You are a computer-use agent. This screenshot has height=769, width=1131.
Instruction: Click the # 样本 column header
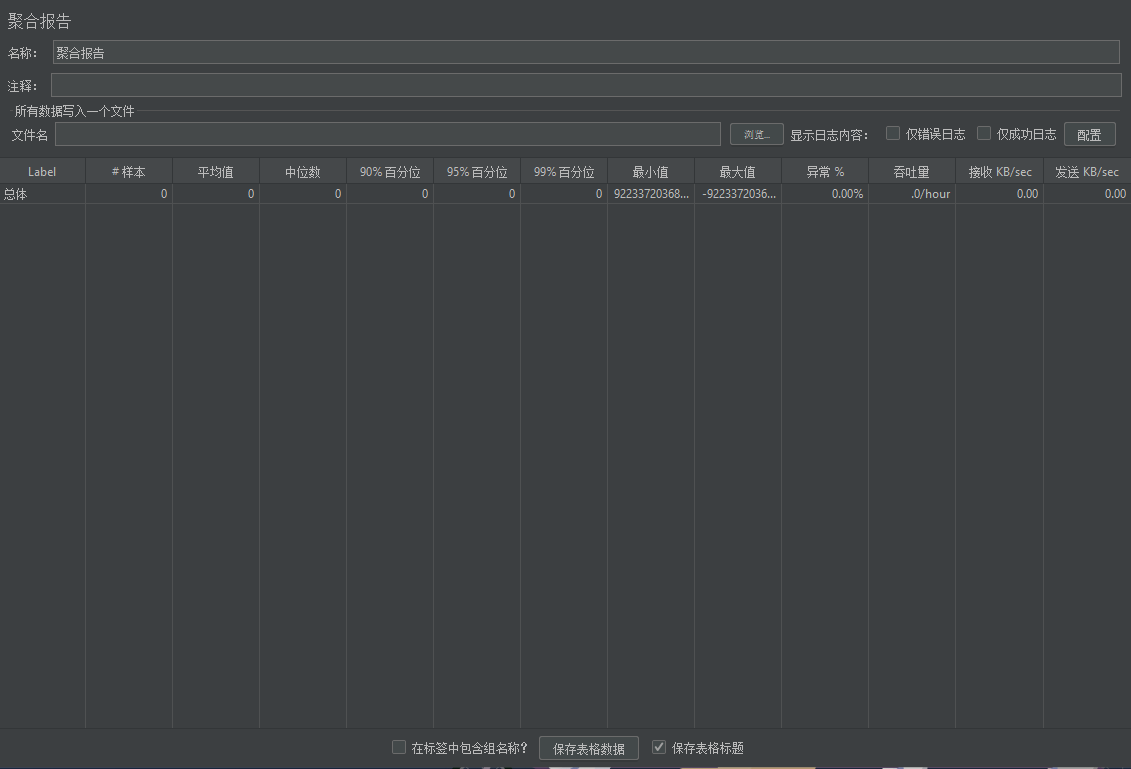[x=129, y=172]
